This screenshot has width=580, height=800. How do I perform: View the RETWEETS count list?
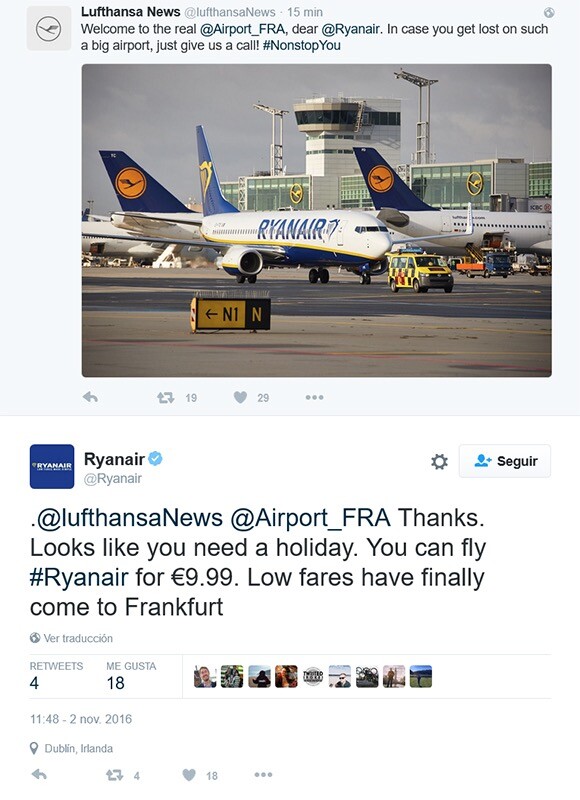pyautogui.click(x=56, y=676)
